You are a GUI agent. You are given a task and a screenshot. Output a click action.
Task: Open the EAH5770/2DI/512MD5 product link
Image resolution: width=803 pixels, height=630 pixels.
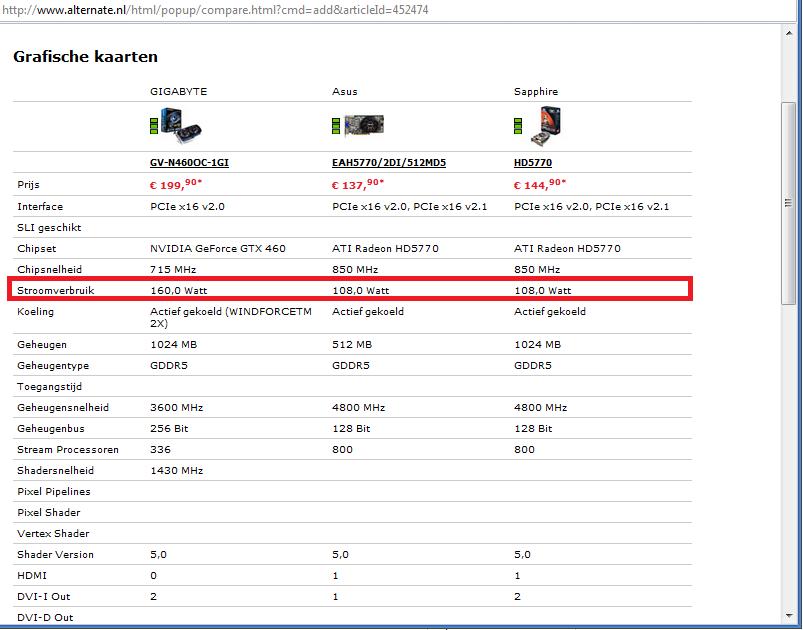(x=389, y=163)
